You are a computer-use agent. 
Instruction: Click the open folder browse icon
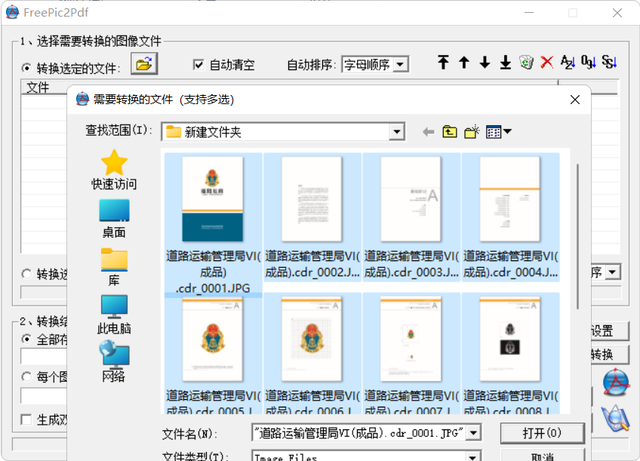tap(145, 65)
